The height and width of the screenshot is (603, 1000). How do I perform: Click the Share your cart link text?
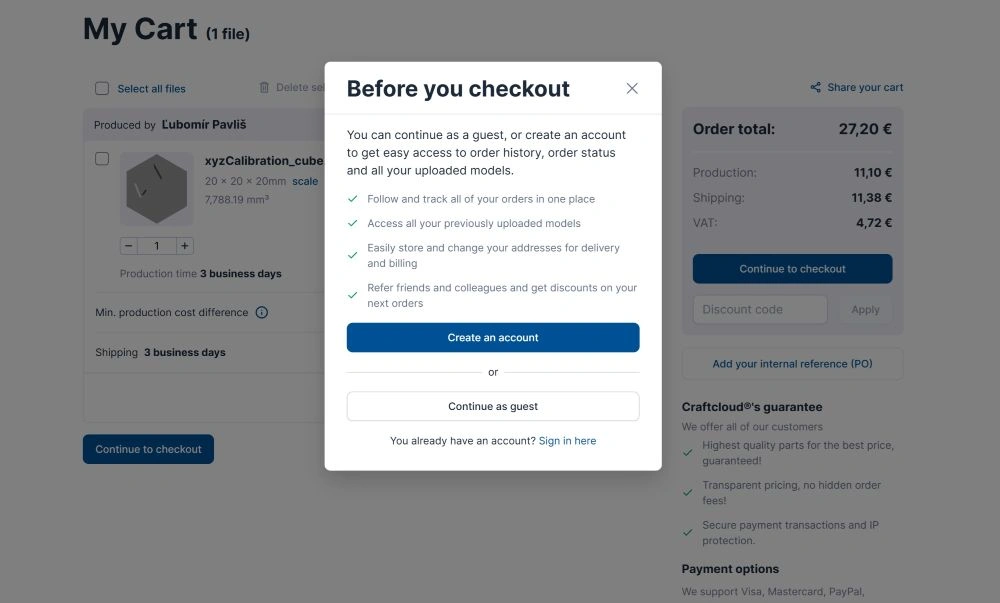[865, 88]
